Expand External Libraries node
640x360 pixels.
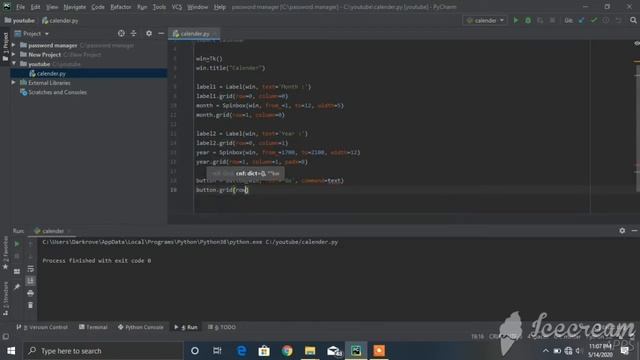click(x=13, y=83)
